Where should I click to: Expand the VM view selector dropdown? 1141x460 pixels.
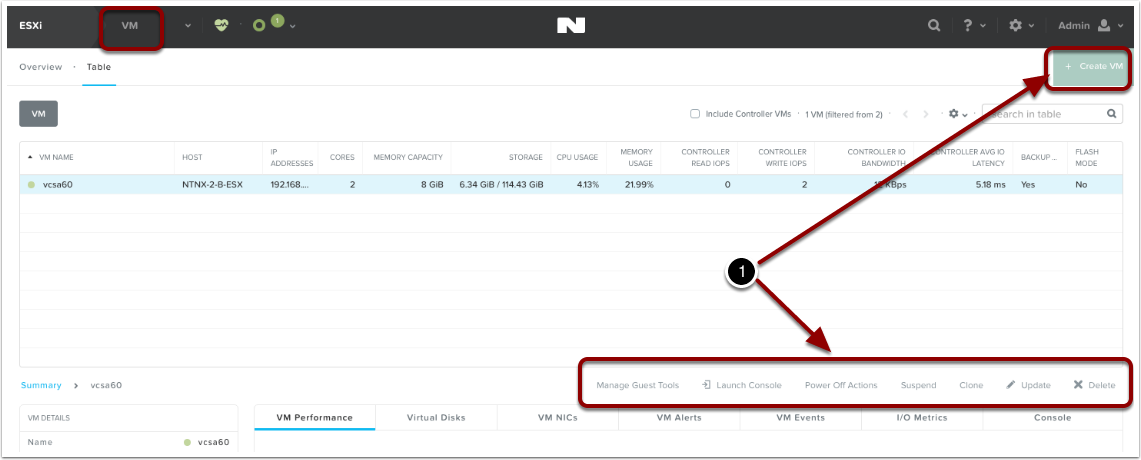pos(188,25)
